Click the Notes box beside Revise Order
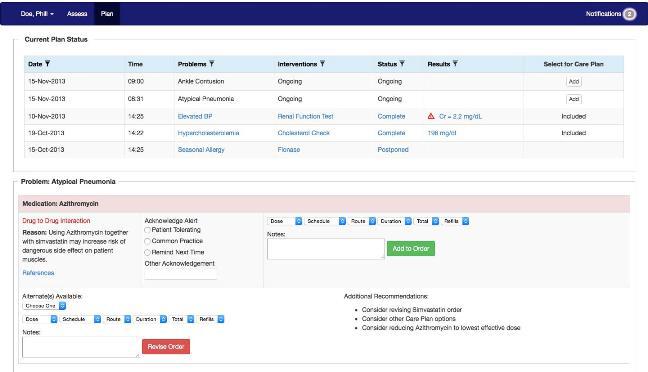648x372 pixels. tap(81, 347)
